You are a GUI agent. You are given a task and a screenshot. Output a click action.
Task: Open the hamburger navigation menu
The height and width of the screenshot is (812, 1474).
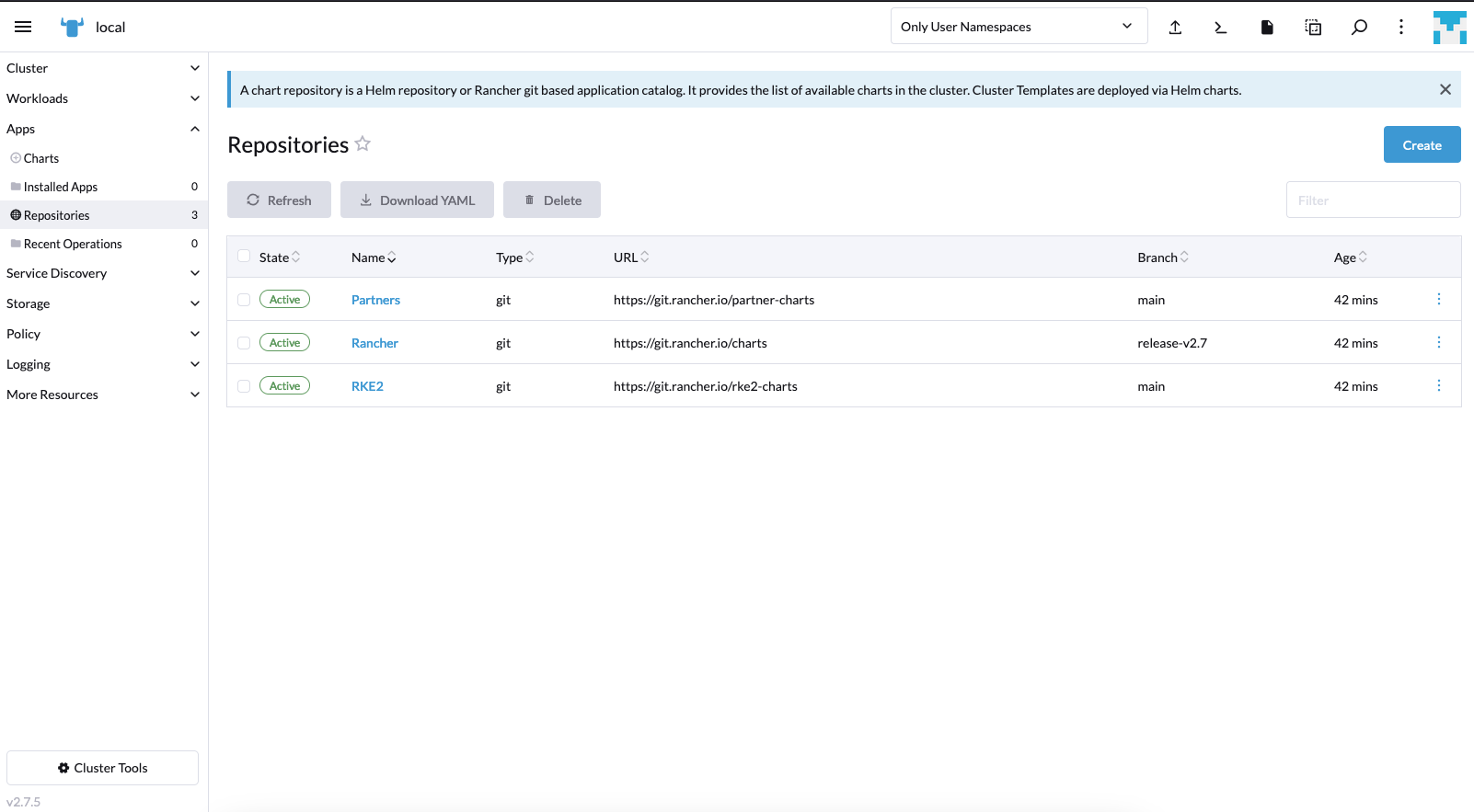click(23, 27)
